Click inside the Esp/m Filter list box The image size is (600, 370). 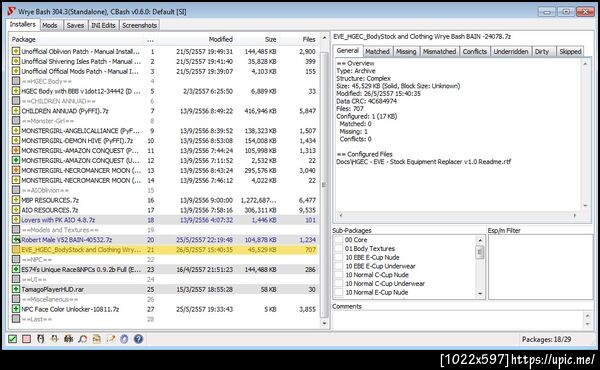(540, 267)
